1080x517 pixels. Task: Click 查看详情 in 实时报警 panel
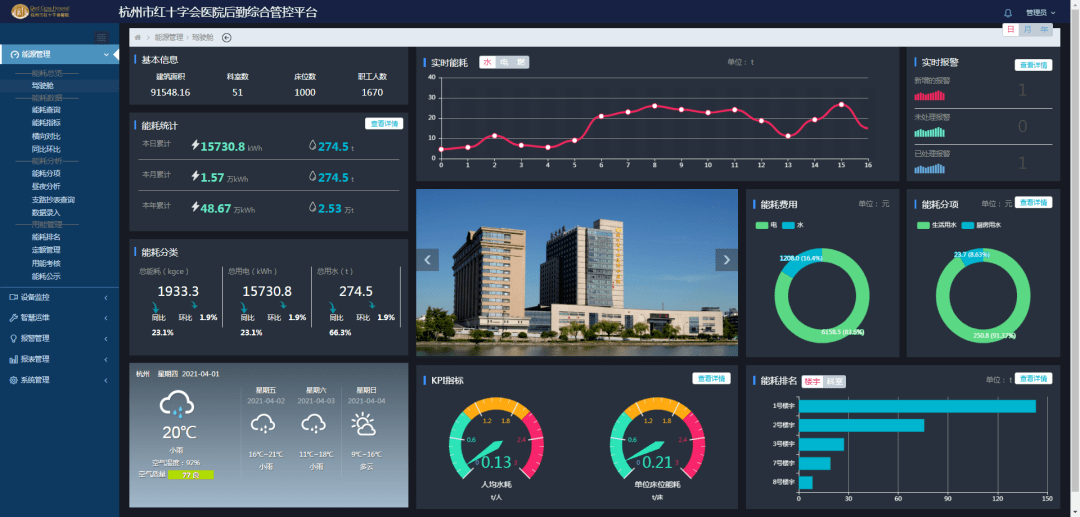tap(1033, 65)
